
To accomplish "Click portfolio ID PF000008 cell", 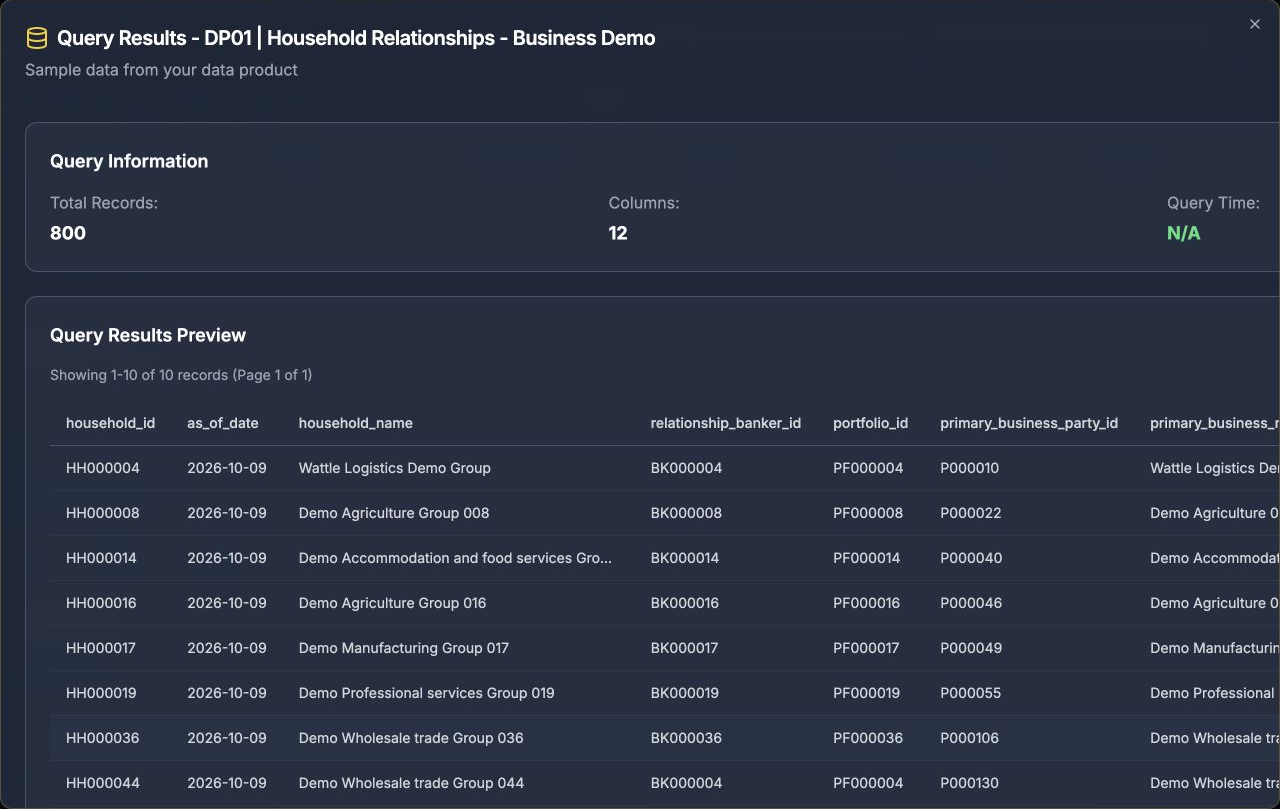I will click(x=868, y=513).
